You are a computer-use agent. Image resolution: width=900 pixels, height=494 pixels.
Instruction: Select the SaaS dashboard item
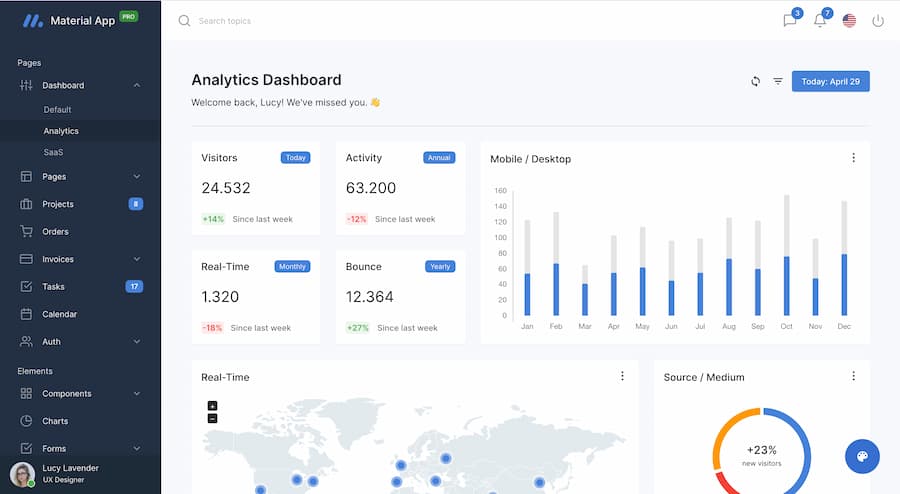click(53, 152)
